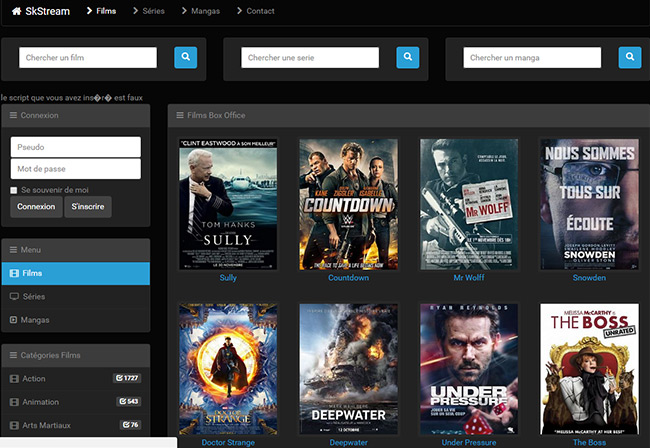Image resolution: width=650 pixels, height=448 pixels.
Task: Click the hamburger icon beside Catégories Films
Action: (14, 355)
